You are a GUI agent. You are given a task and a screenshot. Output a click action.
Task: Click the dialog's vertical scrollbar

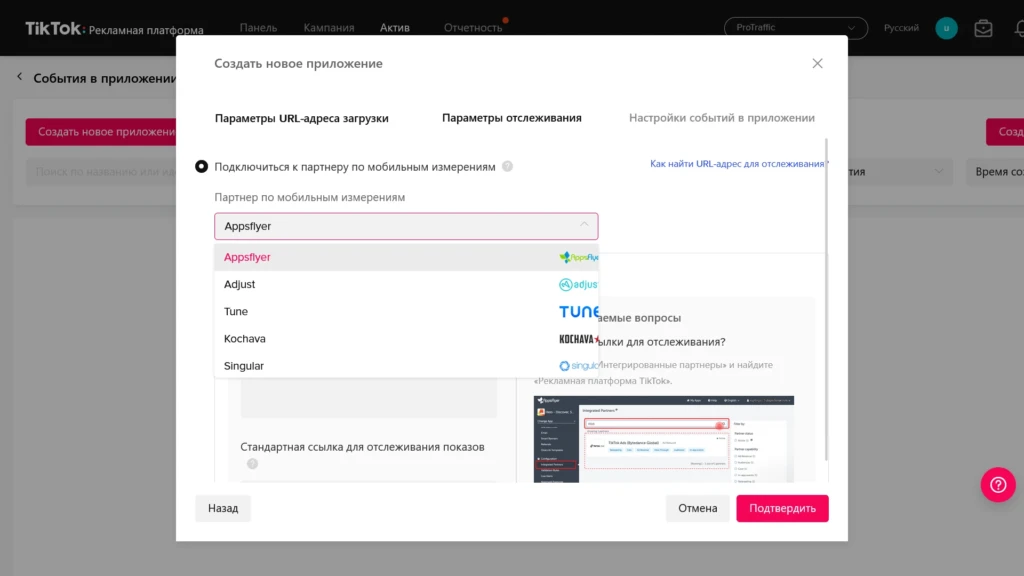tap(826, 297)
